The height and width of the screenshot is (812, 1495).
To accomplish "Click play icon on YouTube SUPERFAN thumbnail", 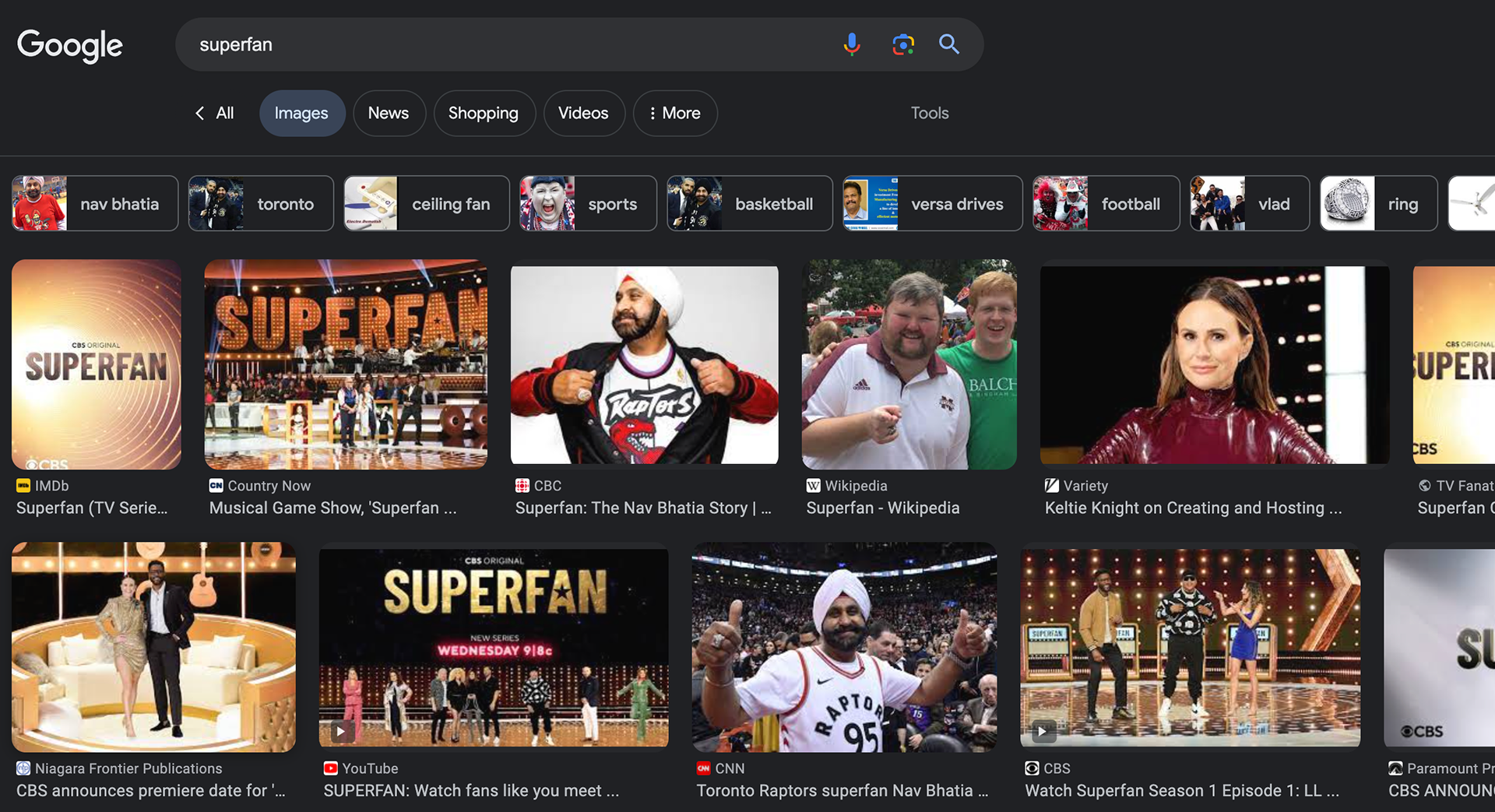I will [340, 731].
